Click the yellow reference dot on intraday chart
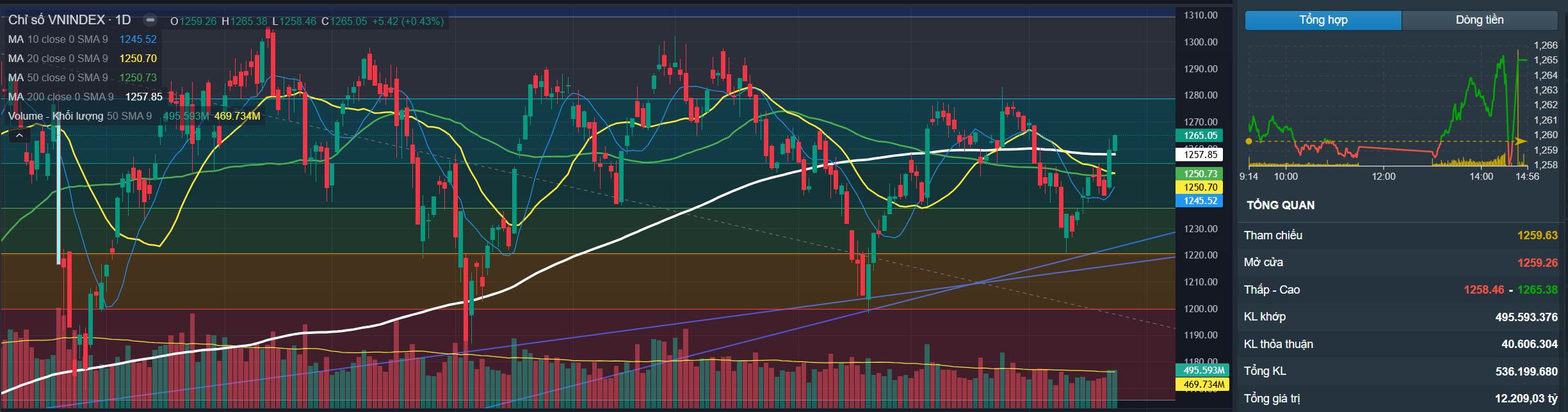The image size is (1568, 412). click(x=1249, y=141)
